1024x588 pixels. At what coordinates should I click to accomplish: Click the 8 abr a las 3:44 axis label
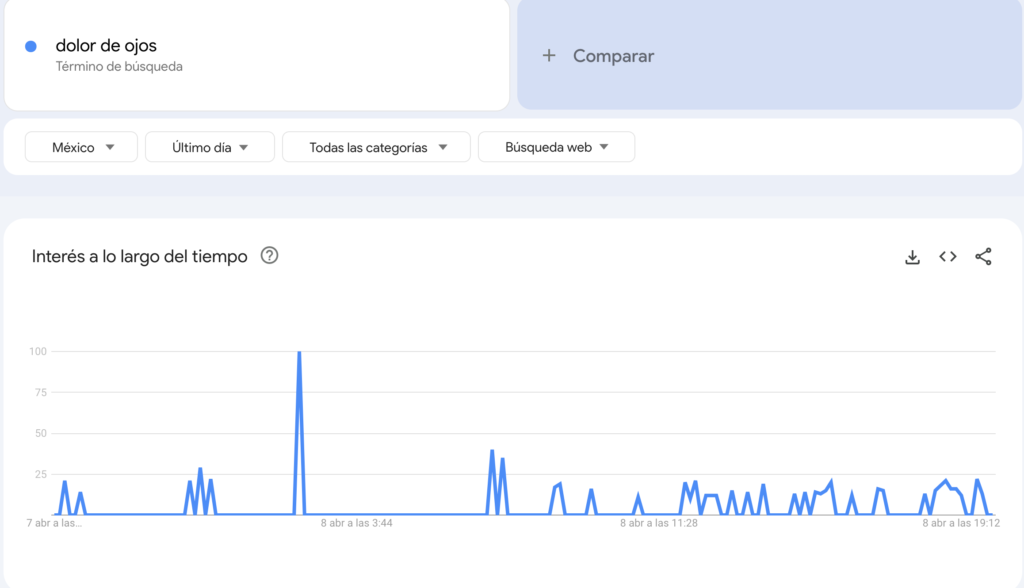[356, 523]
